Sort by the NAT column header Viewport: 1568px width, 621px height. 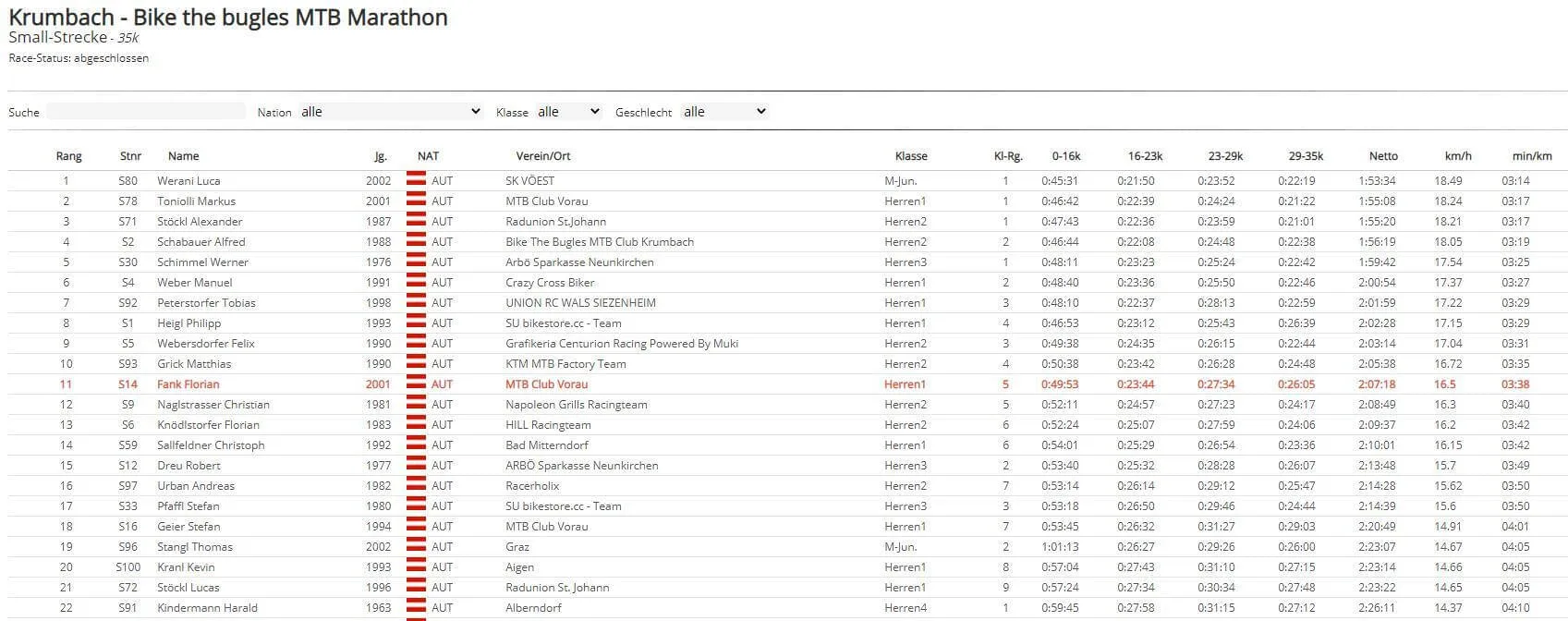click(x=428, y=156)
